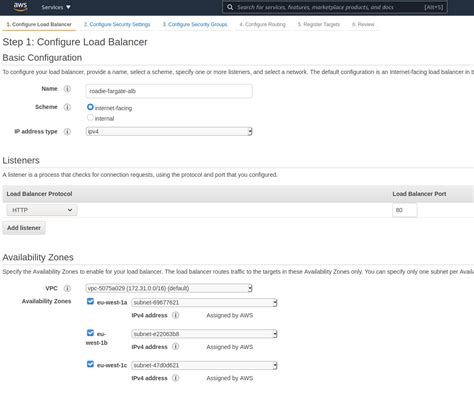Screen dimensions: 474x406
Task: Go to Configure Routing tab
Action: coord(263,24)
